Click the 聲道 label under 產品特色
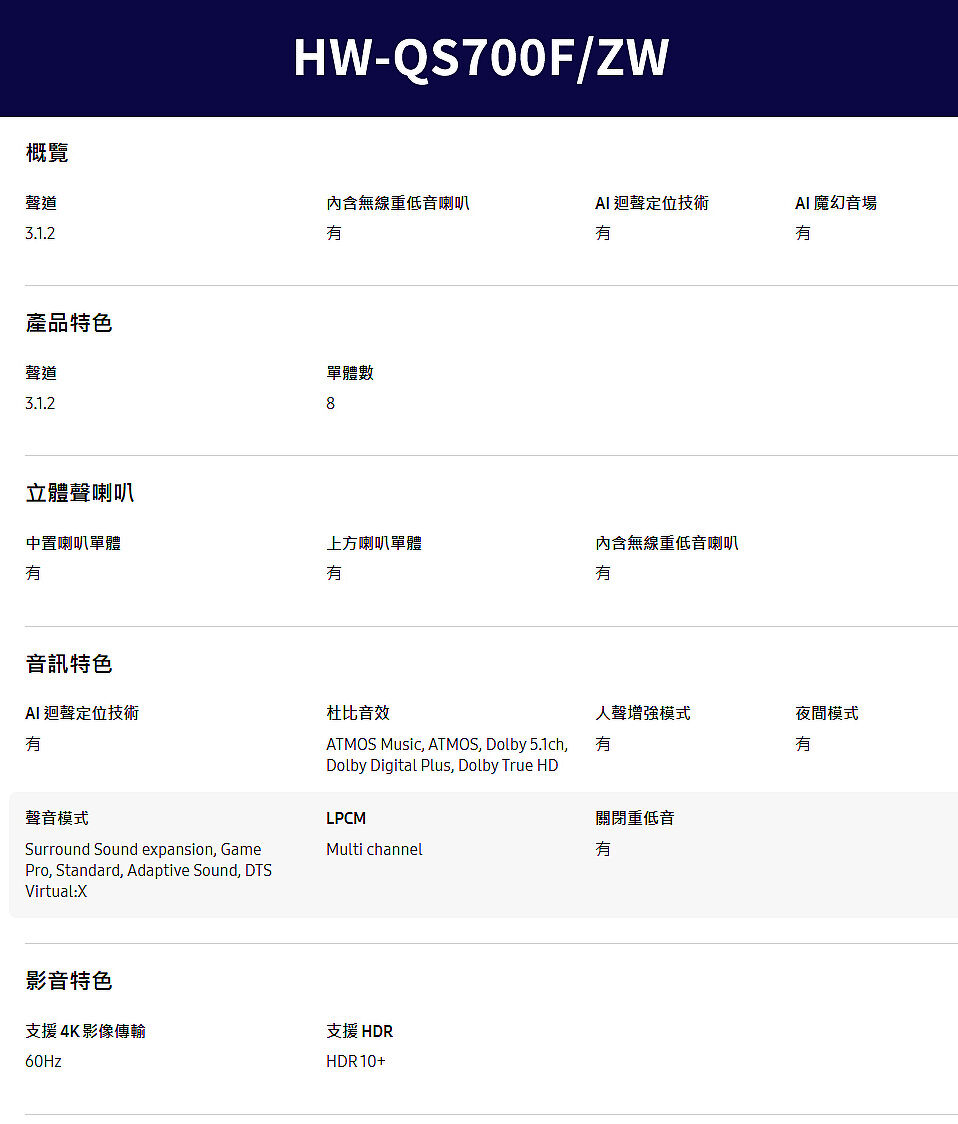 click(x=41, y=373)
